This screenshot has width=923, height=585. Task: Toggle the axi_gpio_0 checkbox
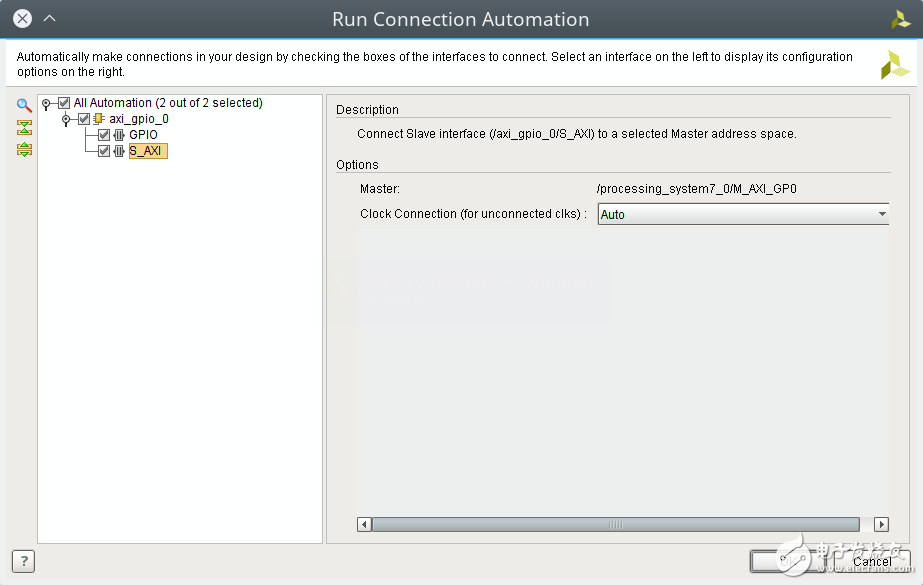[x=84, y=119]
